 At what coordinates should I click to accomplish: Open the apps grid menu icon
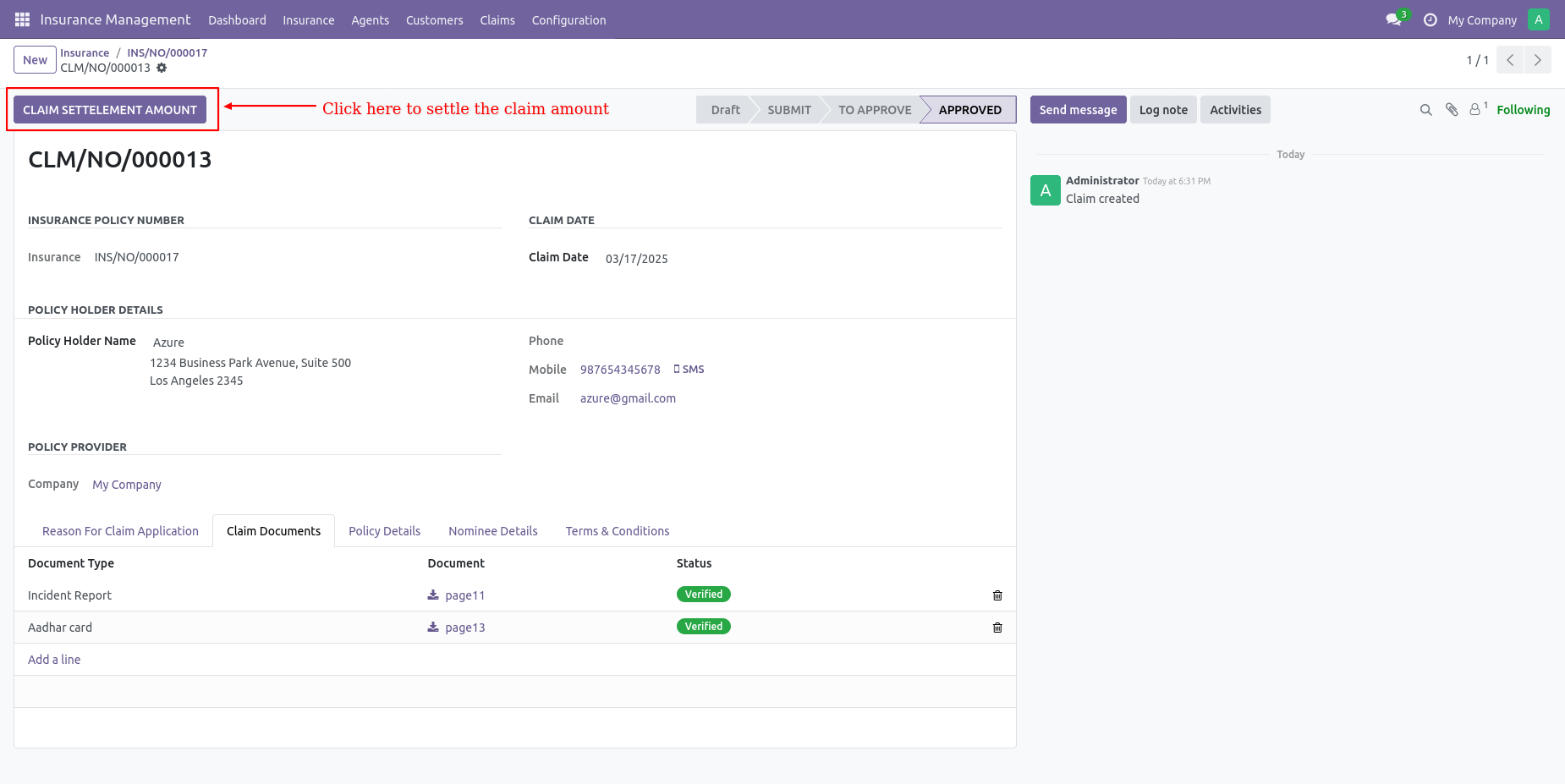pyautogui.click(x=22, y=19)
